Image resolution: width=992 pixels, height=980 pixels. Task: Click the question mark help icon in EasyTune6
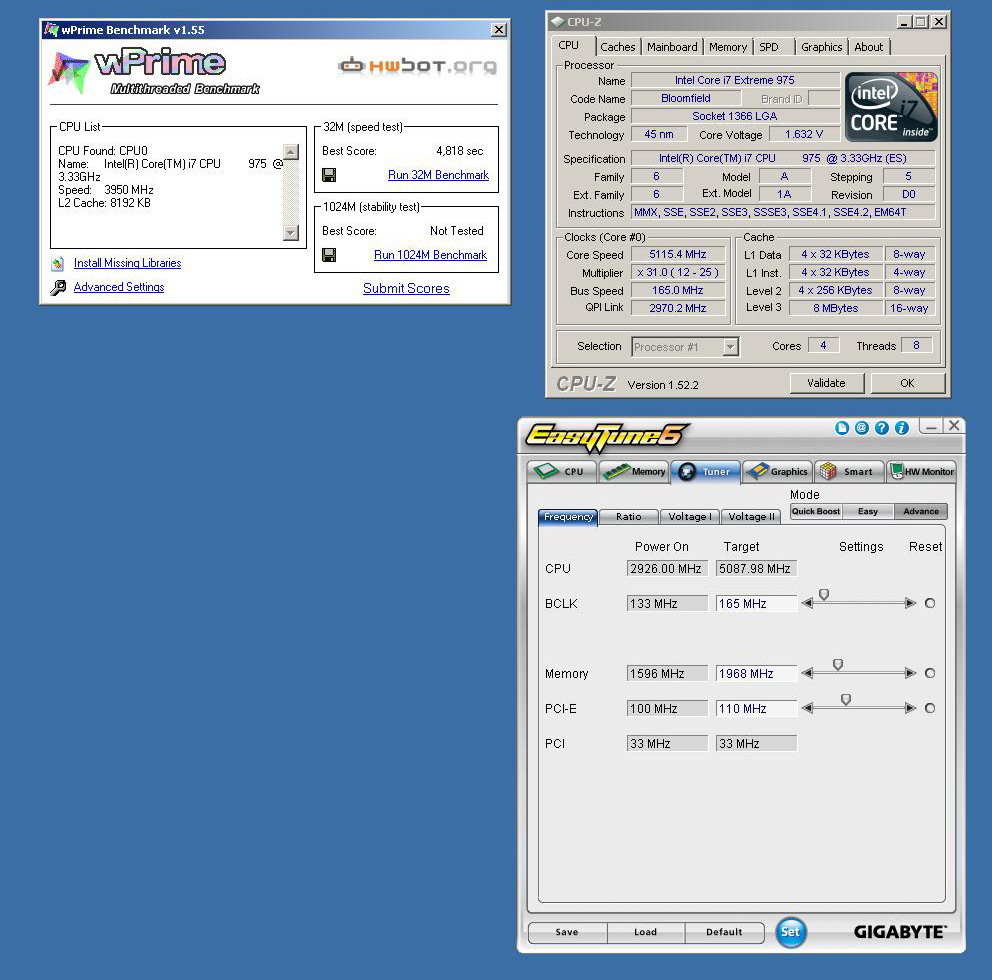[882, 428]
